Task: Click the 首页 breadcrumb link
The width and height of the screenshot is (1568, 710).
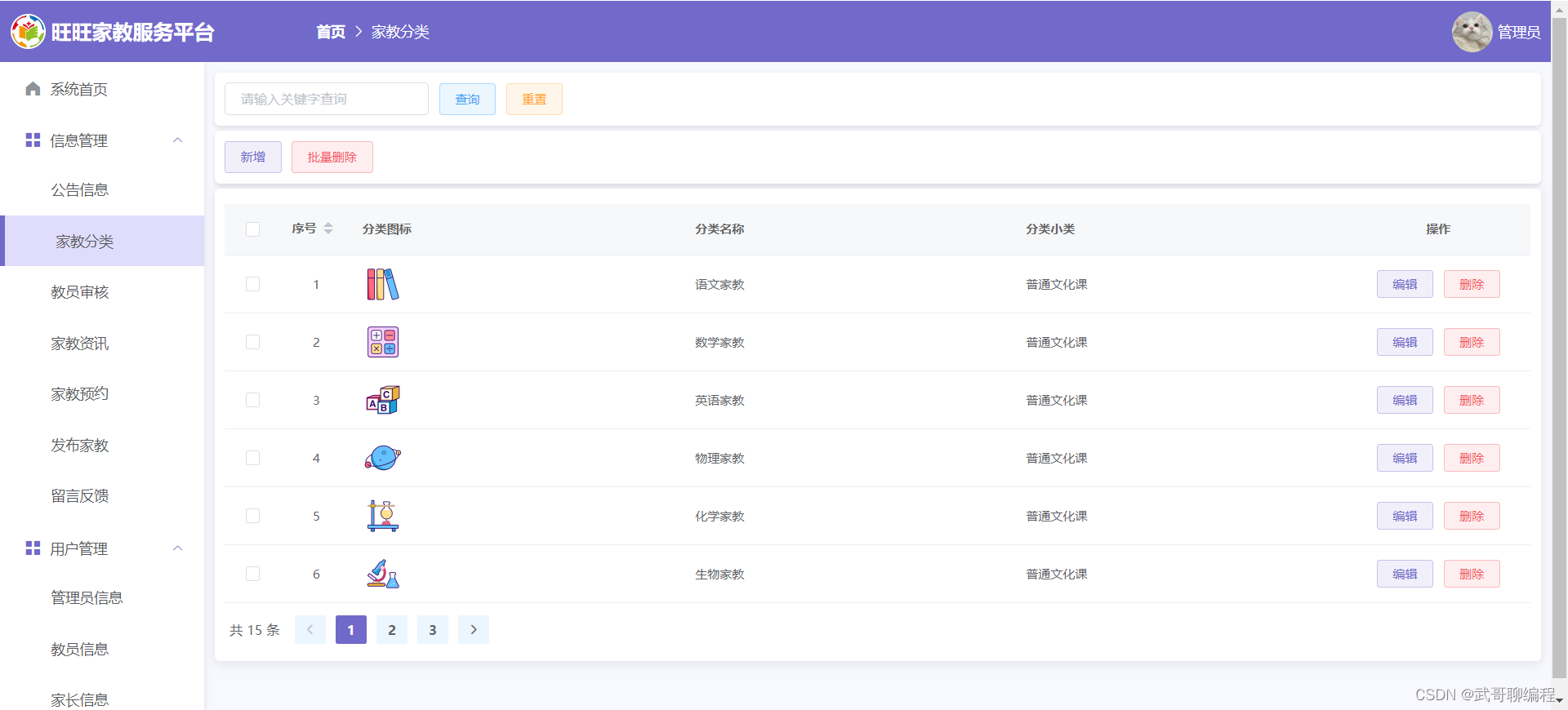Action: tap(331, 32)
